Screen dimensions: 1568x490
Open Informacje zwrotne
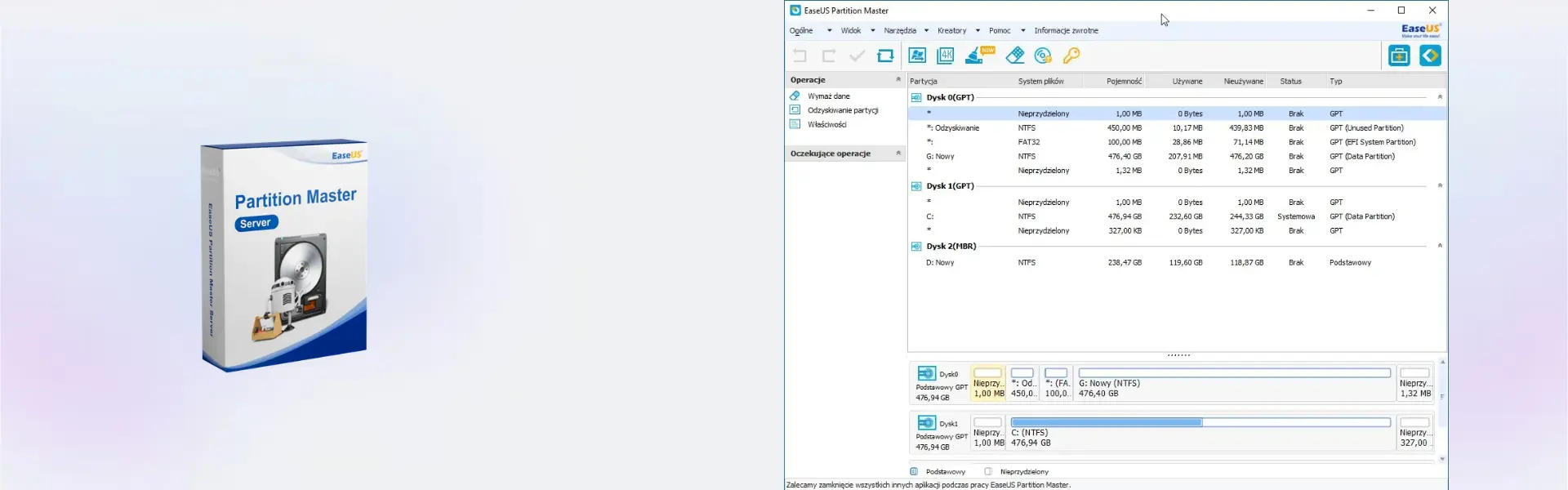[x=1067, y=31]
